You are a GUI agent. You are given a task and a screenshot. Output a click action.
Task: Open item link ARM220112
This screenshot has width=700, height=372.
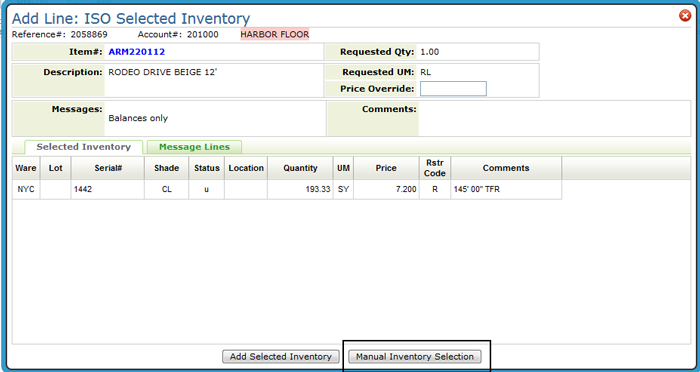137,52
